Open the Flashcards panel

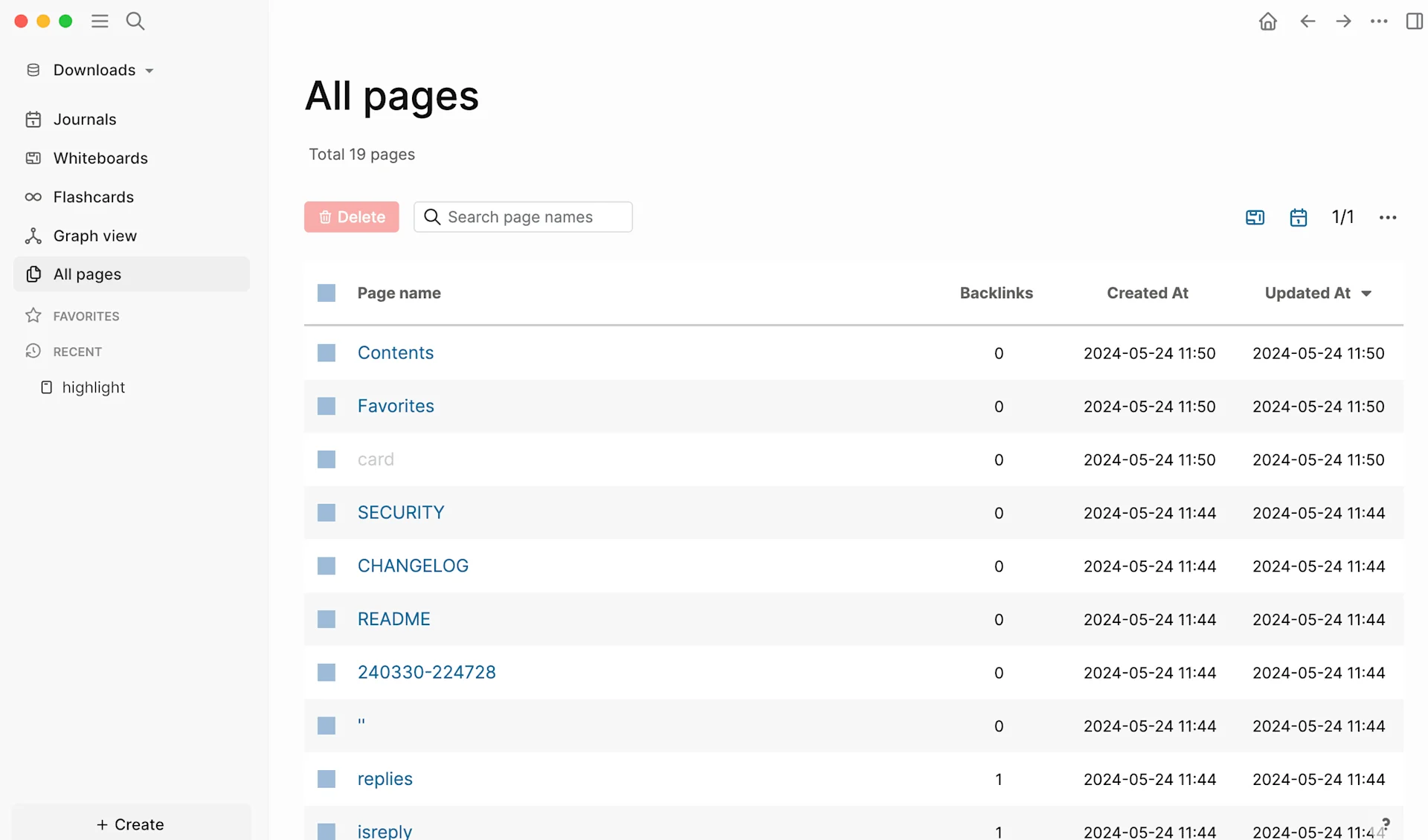93,197
